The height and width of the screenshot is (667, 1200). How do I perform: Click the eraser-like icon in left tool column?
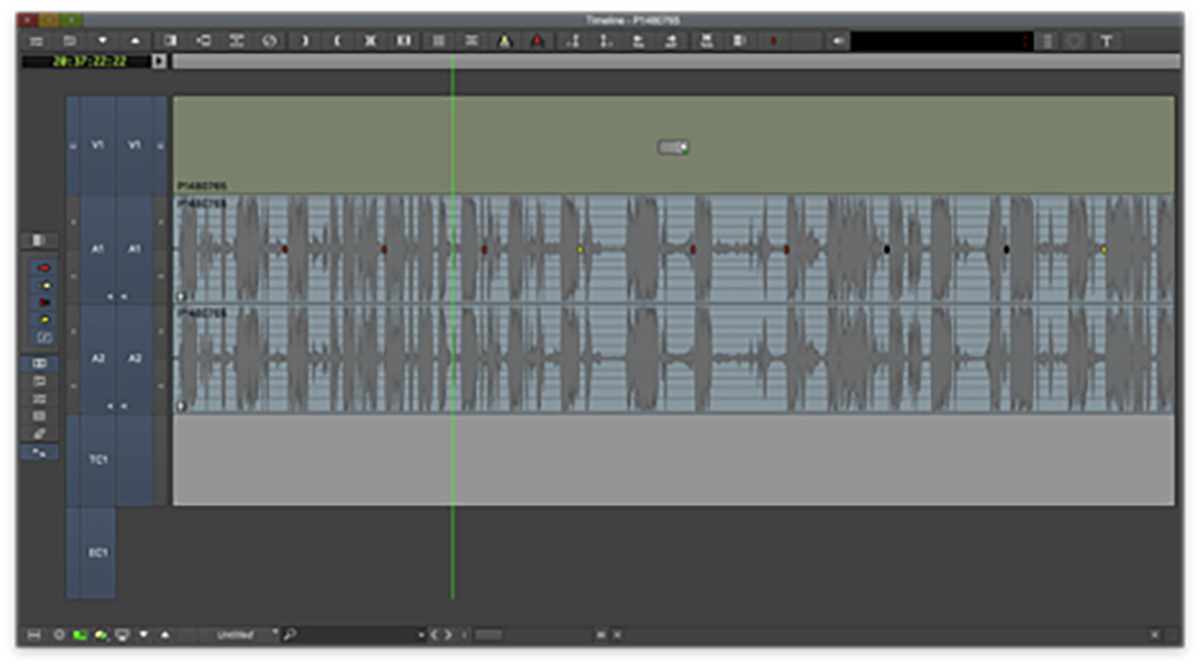[39, 433]
